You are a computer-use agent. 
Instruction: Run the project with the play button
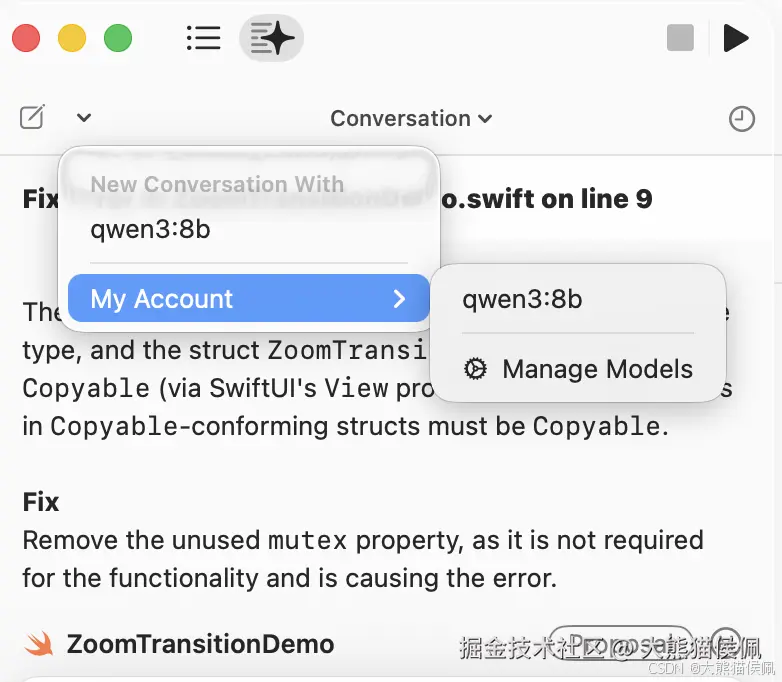pyautogui.click(x=736, y=38)
